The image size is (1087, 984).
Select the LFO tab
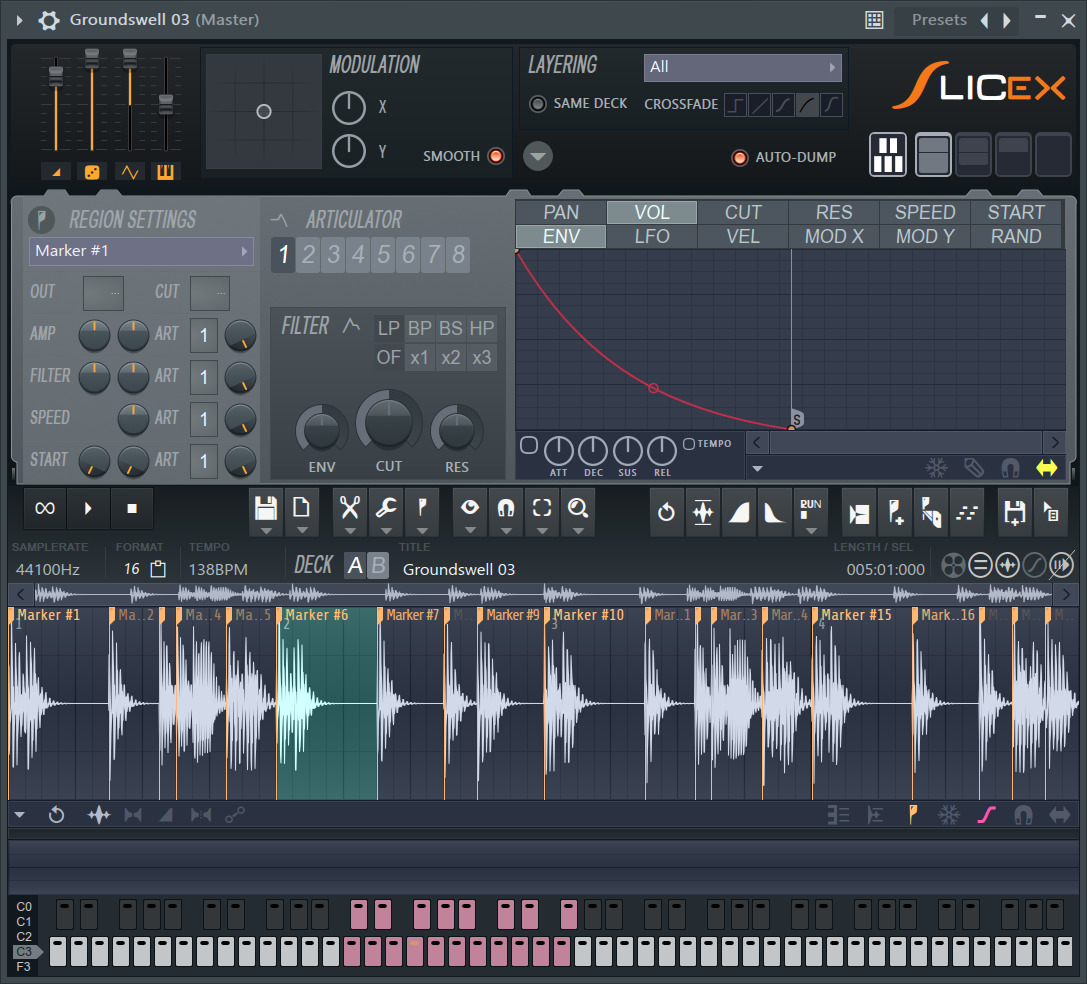pyautogui.click(x=652, y=236)
